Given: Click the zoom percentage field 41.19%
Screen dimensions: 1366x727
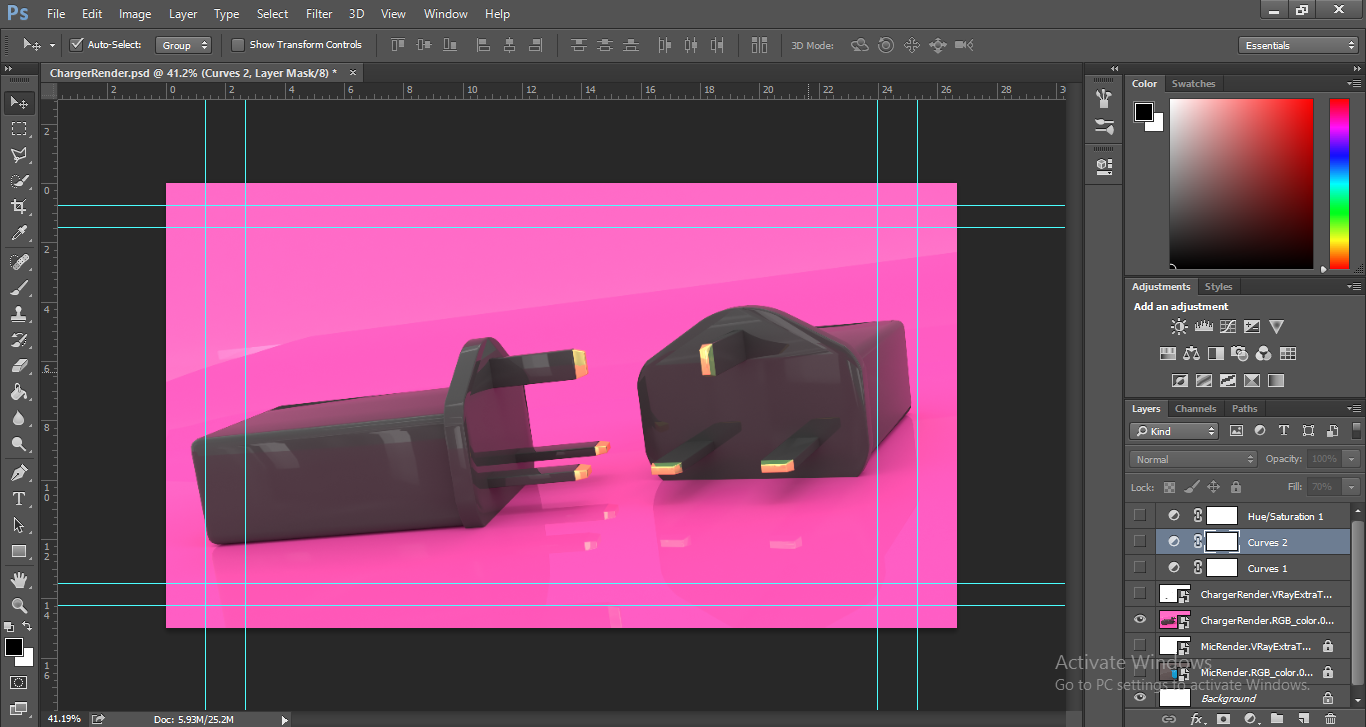Looking at the screenshot, I should pyautogui.click(x=65, y=719).
